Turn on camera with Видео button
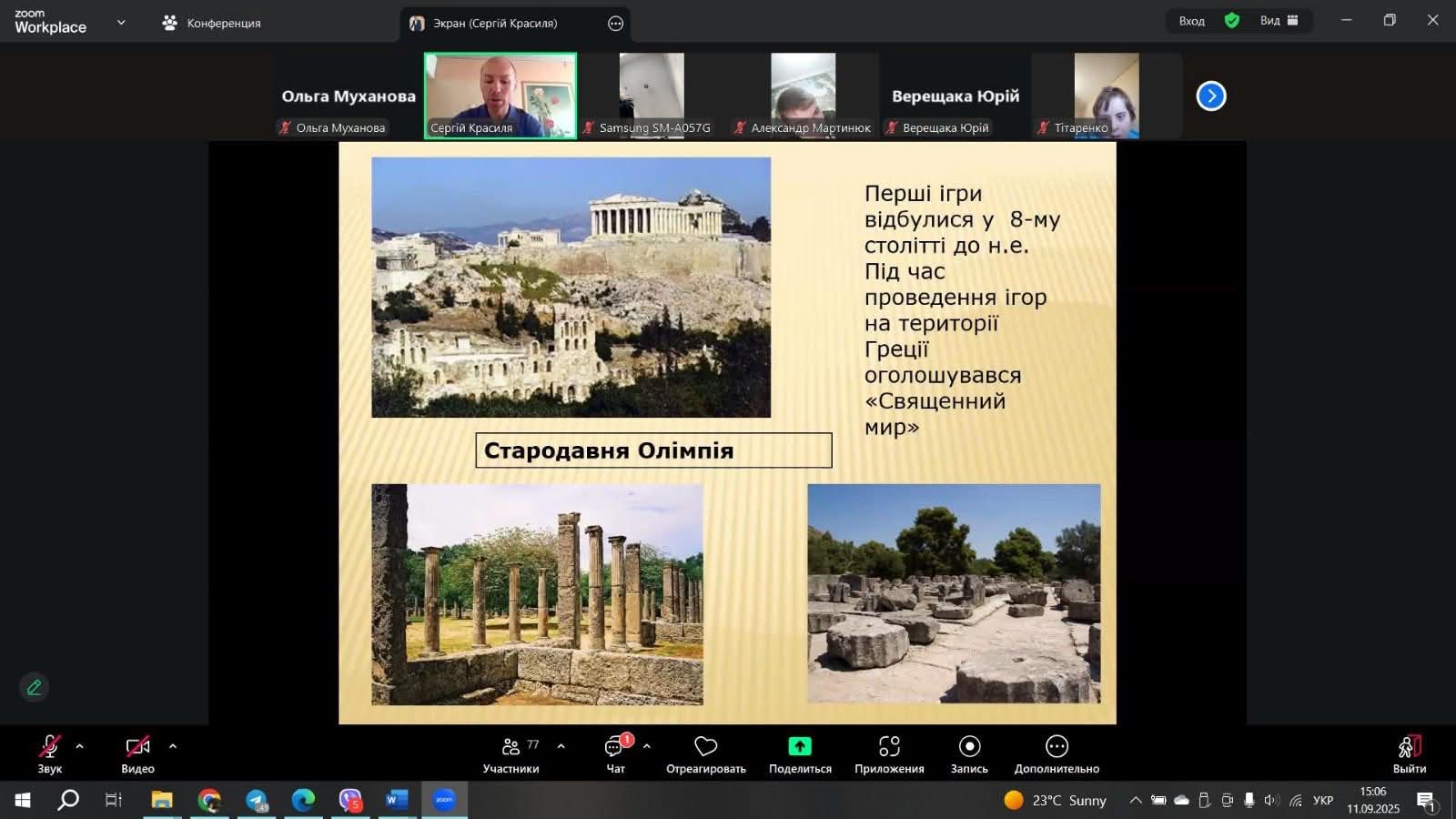 coord(137,754)
